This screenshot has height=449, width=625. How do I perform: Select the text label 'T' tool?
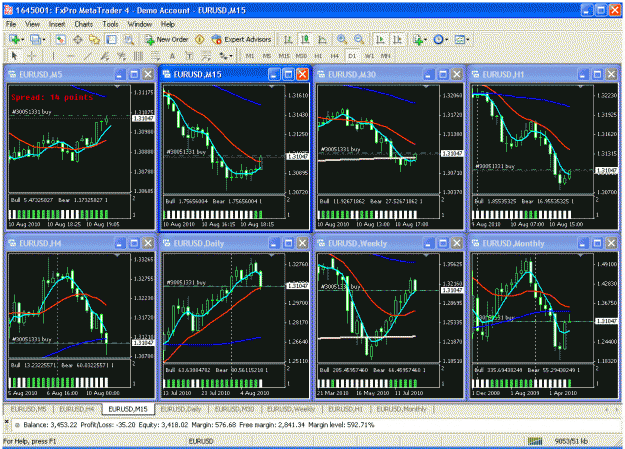point(189,56)
